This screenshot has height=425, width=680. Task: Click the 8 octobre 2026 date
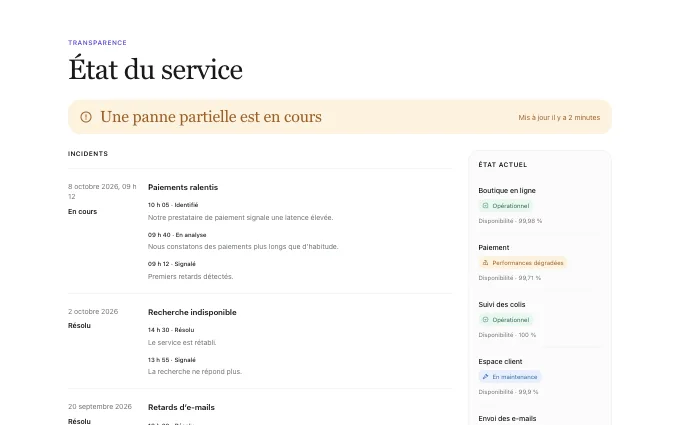102,191
